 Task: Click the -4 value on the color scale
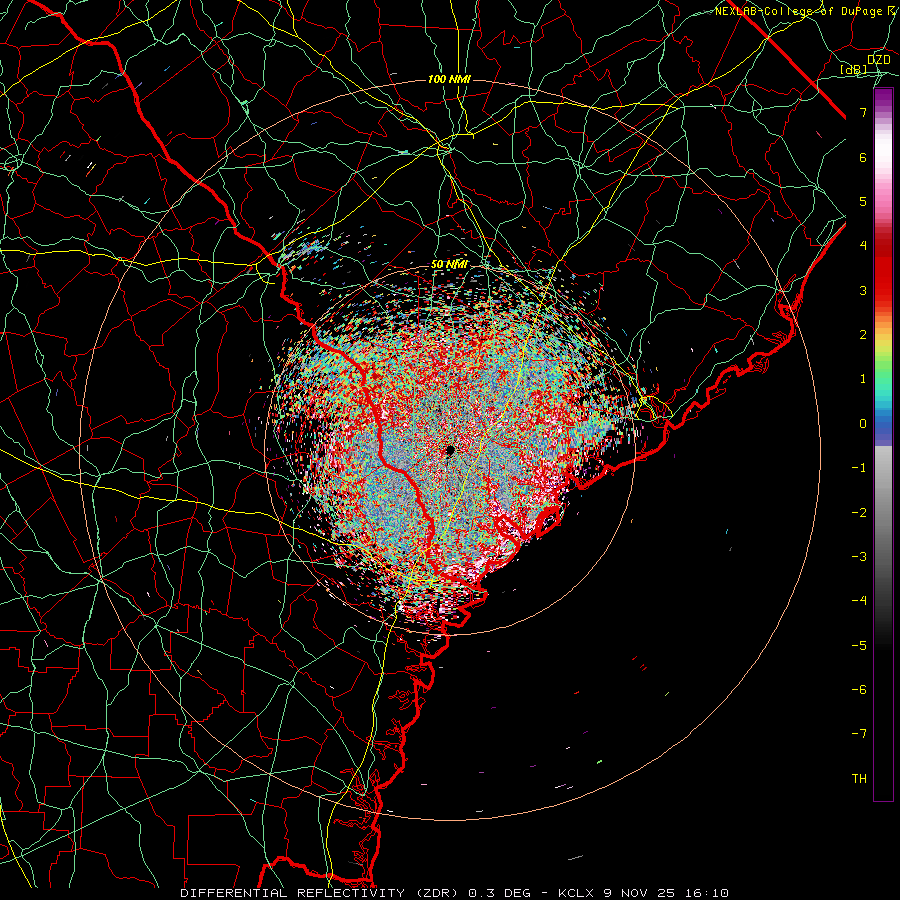pyautogui.click(x=859, y=601)
